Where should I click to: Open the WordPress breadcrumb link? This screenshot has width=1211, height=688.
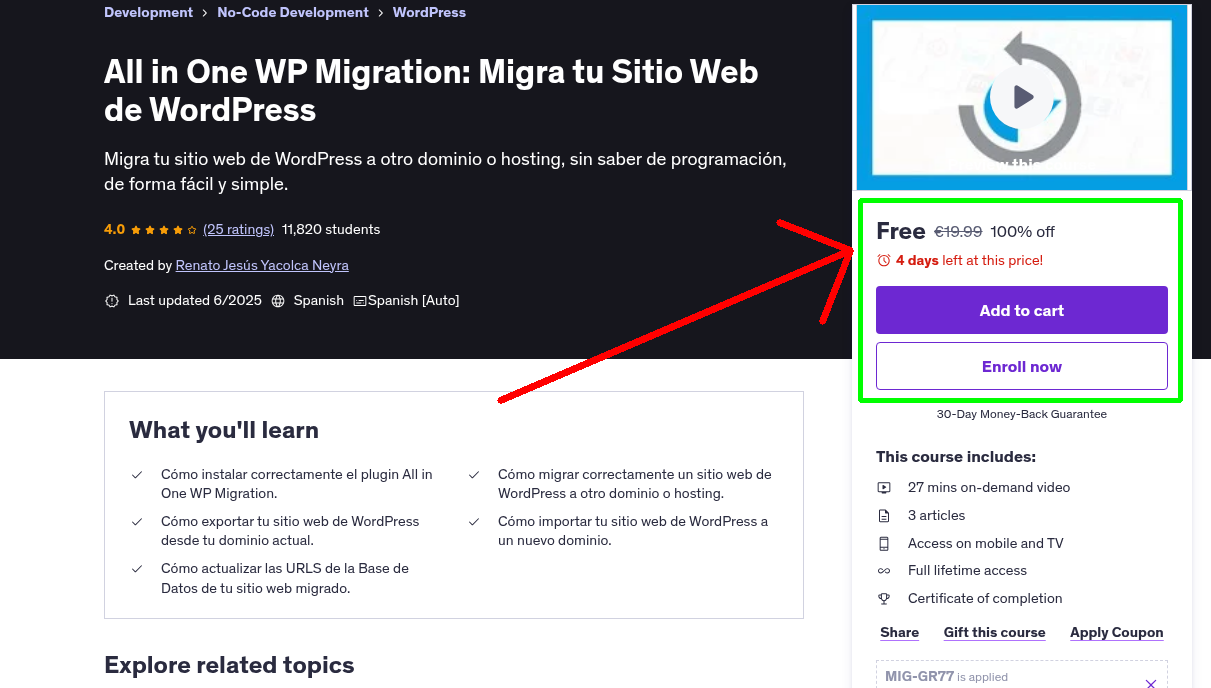click(429, 12)
